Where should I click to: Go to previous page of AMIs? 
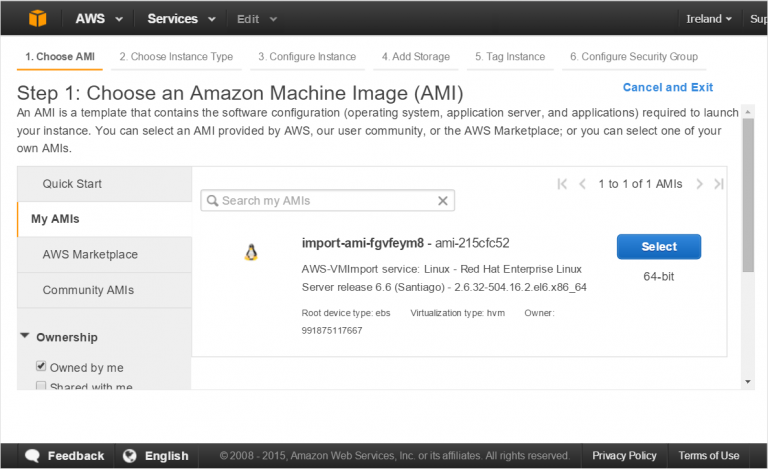point(582,184)
